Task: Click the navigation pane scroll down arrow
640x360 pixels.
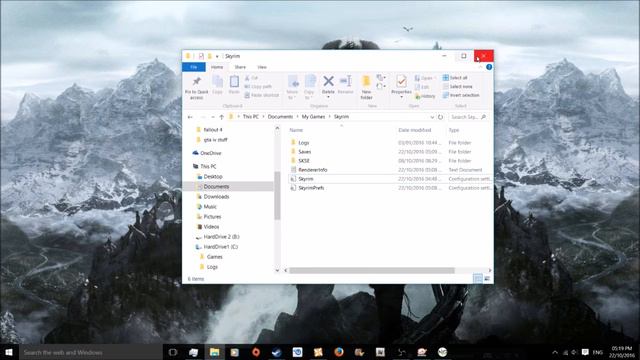Action: pyautogui.click(x=277, y=270)
